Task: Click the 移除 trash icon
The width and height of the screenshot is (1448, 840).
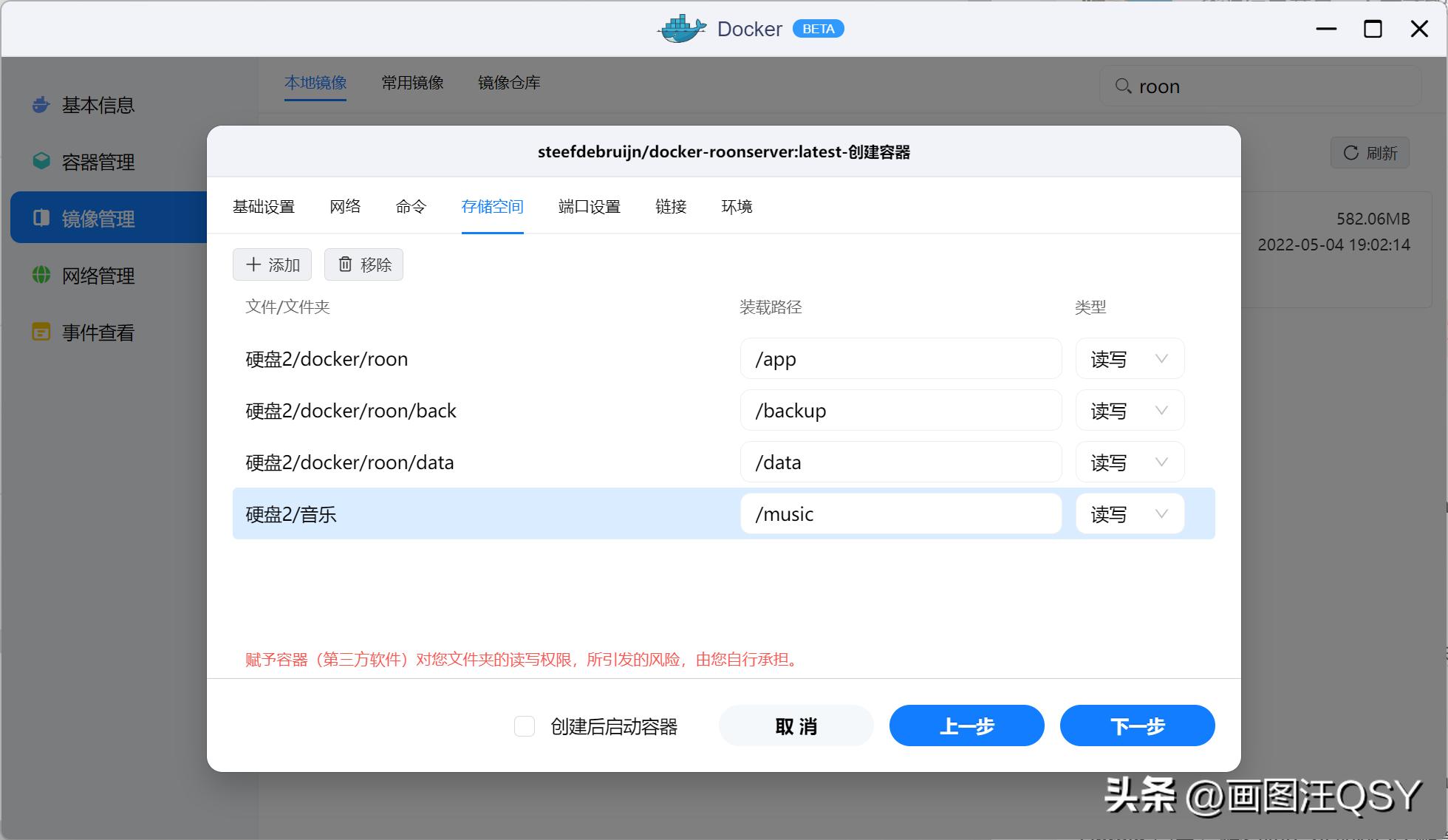Action: 344,264
